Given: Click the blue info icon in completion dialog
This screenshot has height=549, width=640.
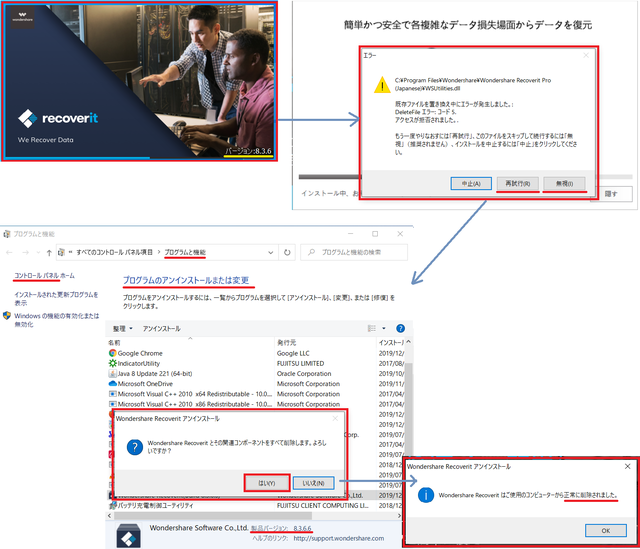Looking at the screenshot, I should coord(426,495).
